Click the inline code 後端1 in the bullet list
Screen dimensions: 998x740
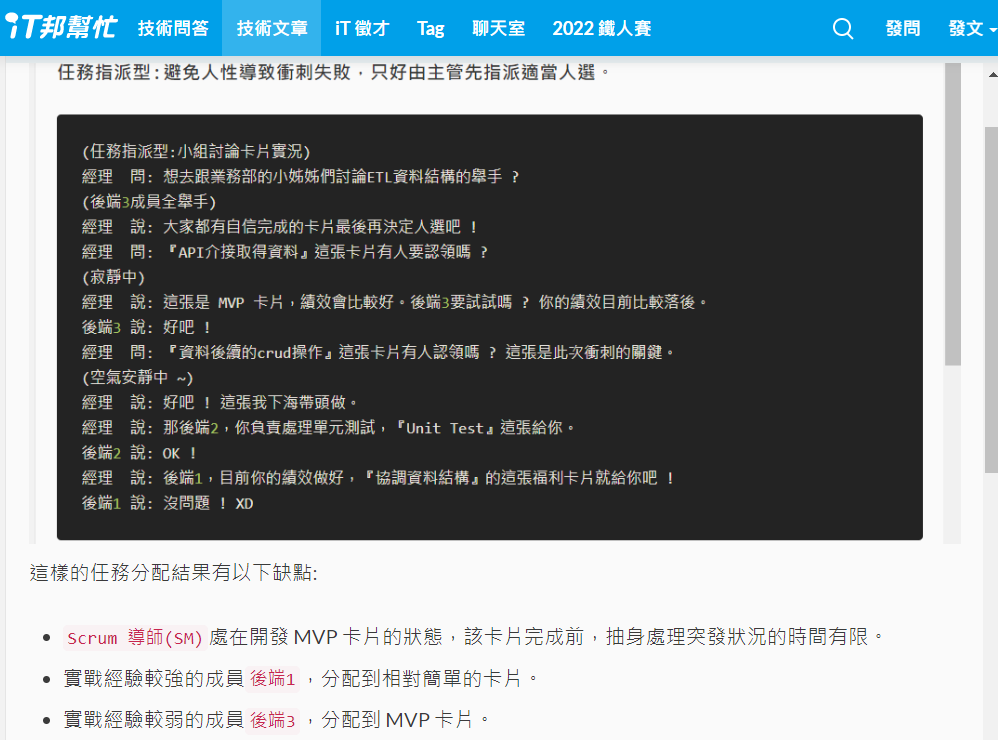click(272, 679)
